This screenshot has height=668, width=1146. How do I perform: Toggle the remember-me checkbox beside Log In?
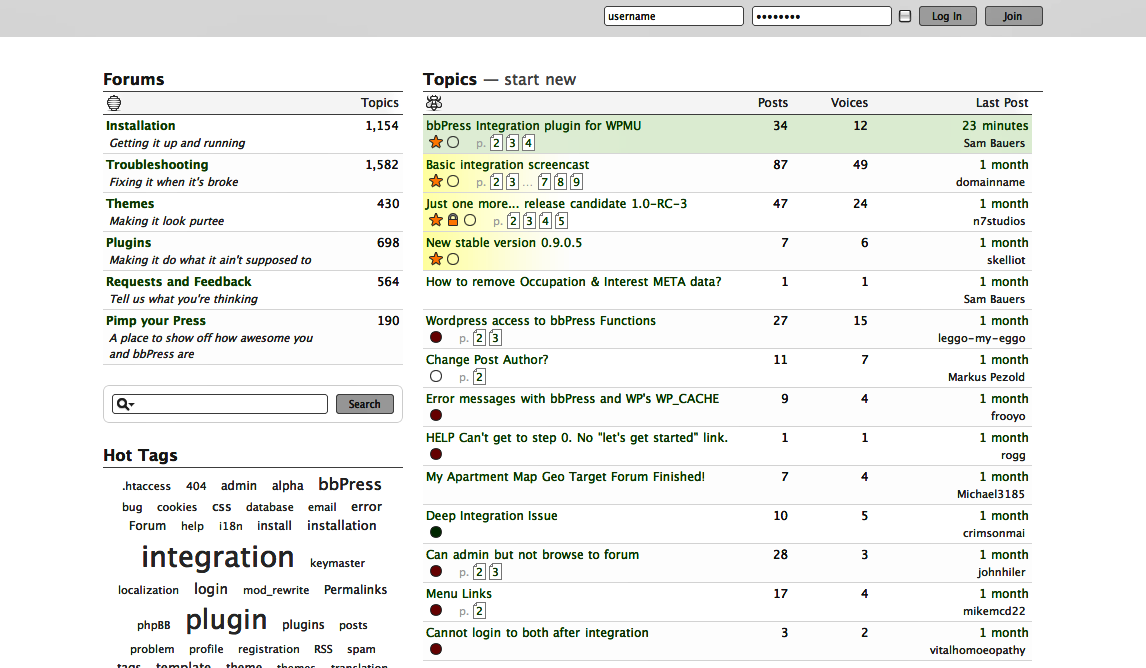coord(905,16)
